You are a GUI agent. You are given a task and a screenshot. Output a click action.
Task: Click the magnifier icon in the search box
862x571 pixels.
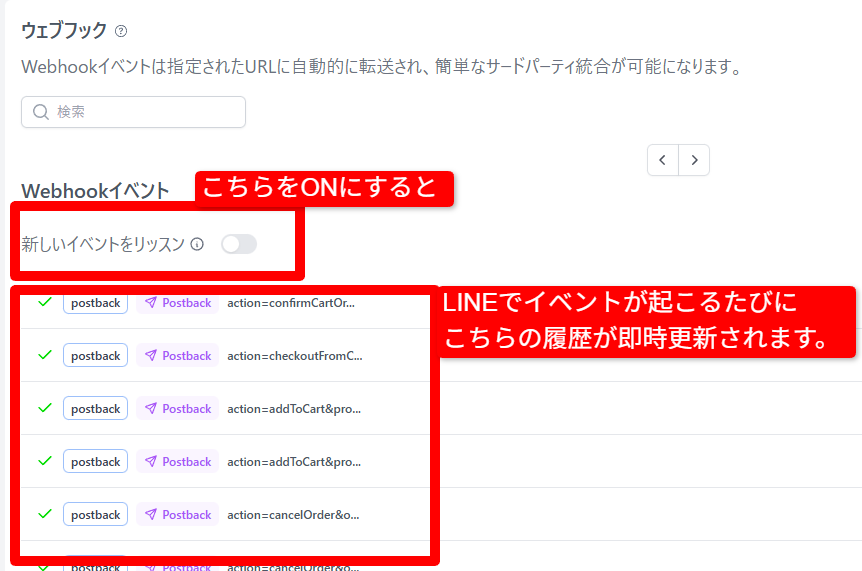41,112
